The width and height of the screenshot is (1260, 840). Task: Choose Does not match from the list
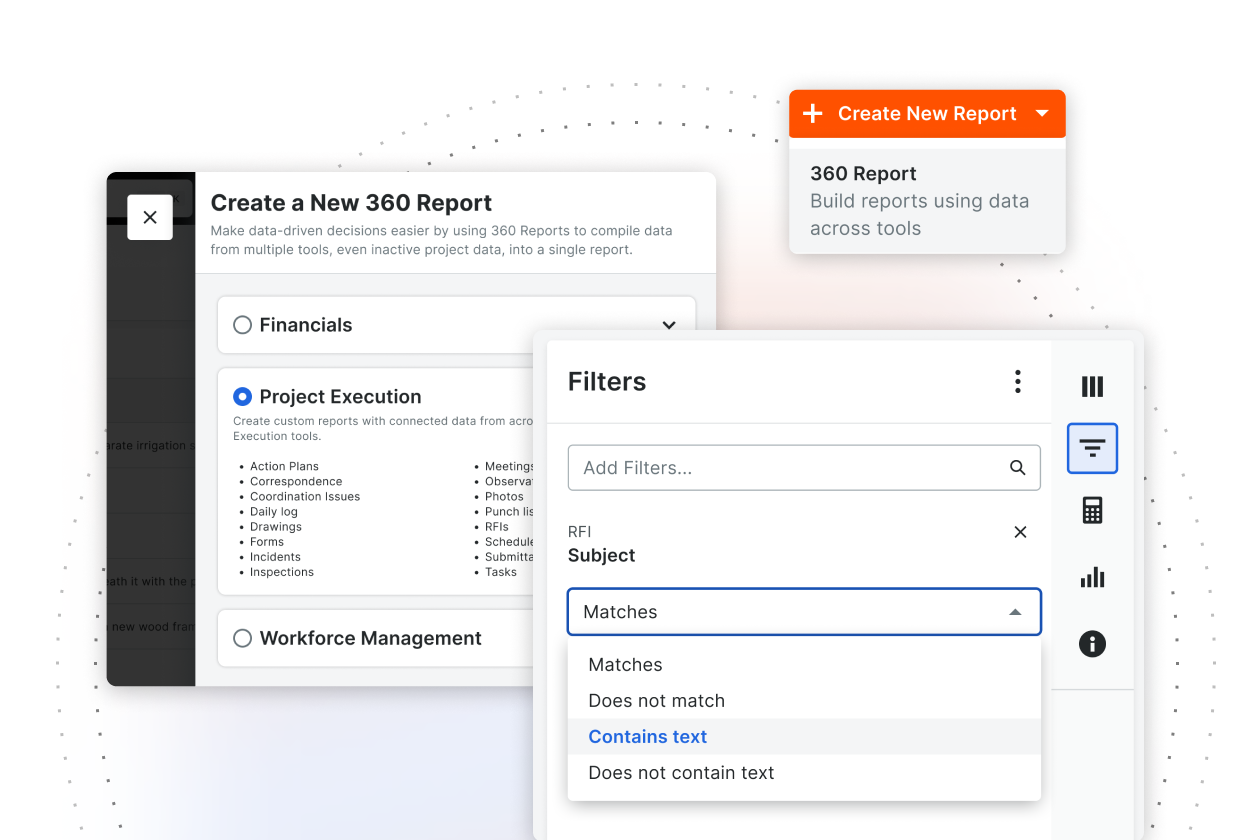(657, 700)
